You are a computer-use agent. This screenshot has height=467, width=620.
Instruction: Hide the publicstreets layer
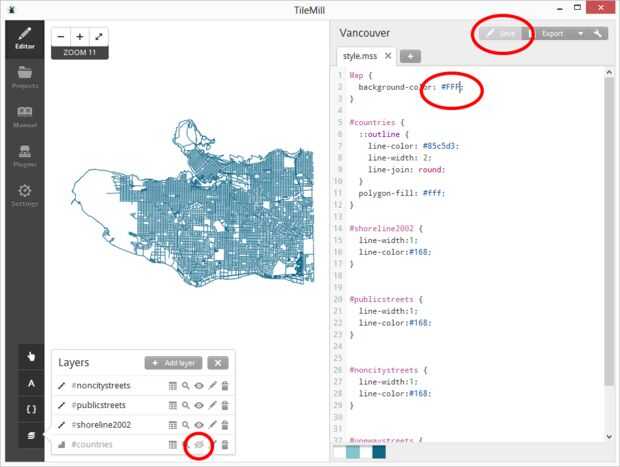click(199, 405)
